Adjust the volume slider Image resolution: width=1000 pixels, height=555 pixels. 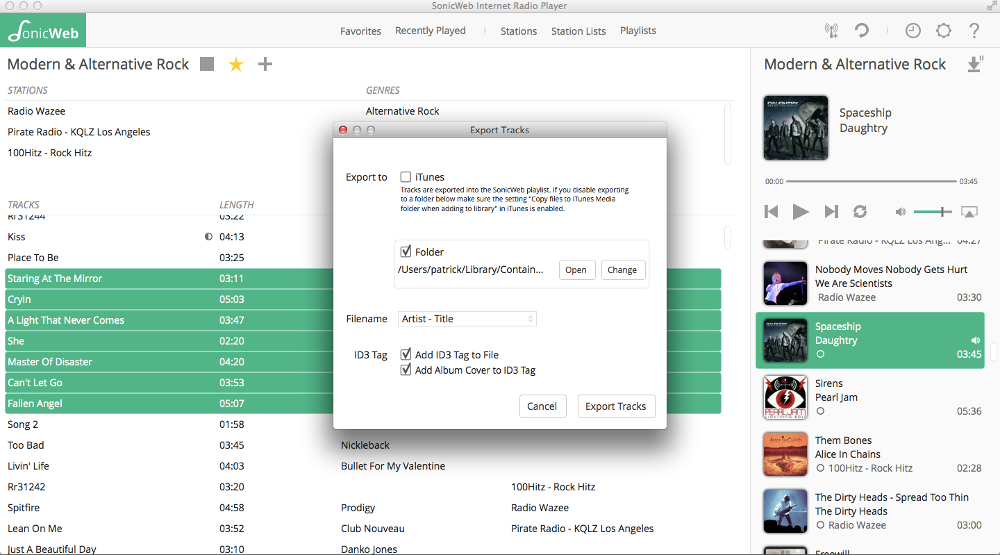point(931,212)
